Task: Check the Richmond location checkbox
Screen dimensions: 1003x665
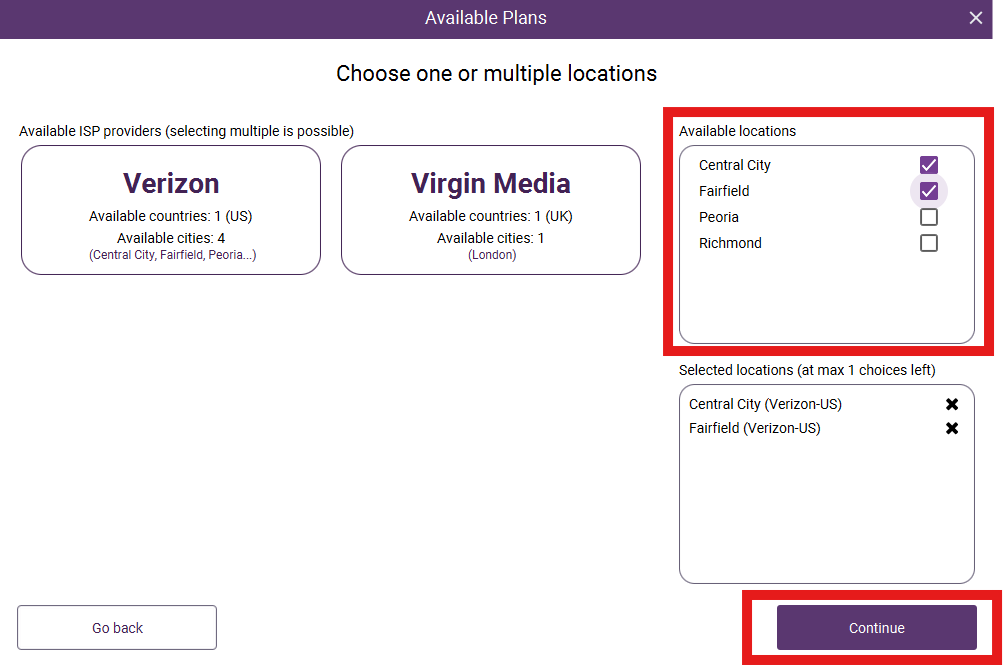Action: (x=929, y=243)
